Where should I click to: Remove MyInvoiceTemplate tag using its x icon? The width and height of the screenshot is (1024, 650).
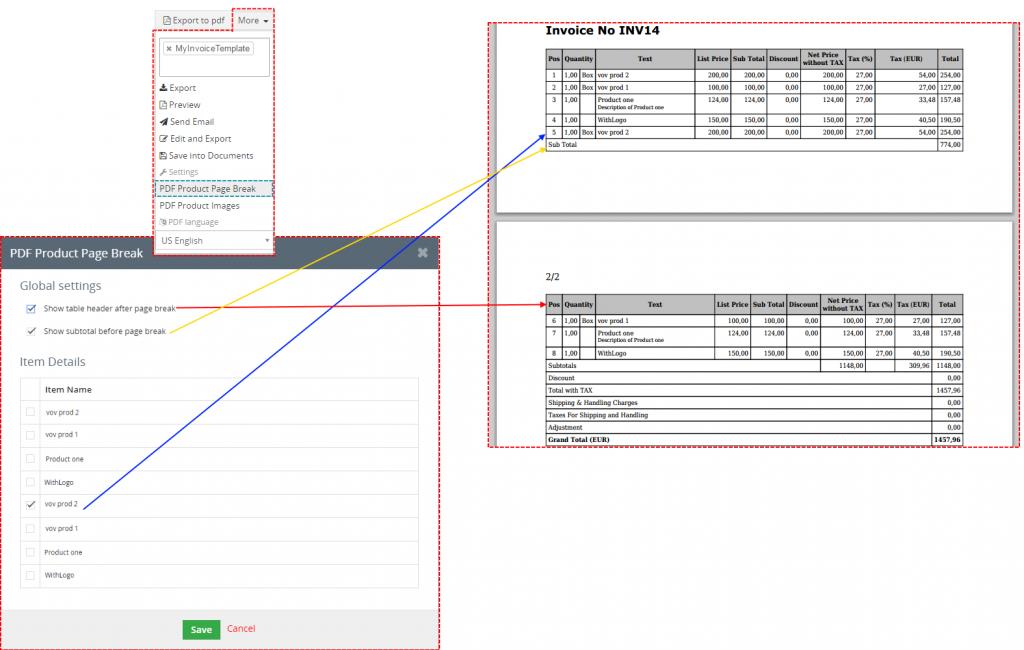tap(168, 48)
